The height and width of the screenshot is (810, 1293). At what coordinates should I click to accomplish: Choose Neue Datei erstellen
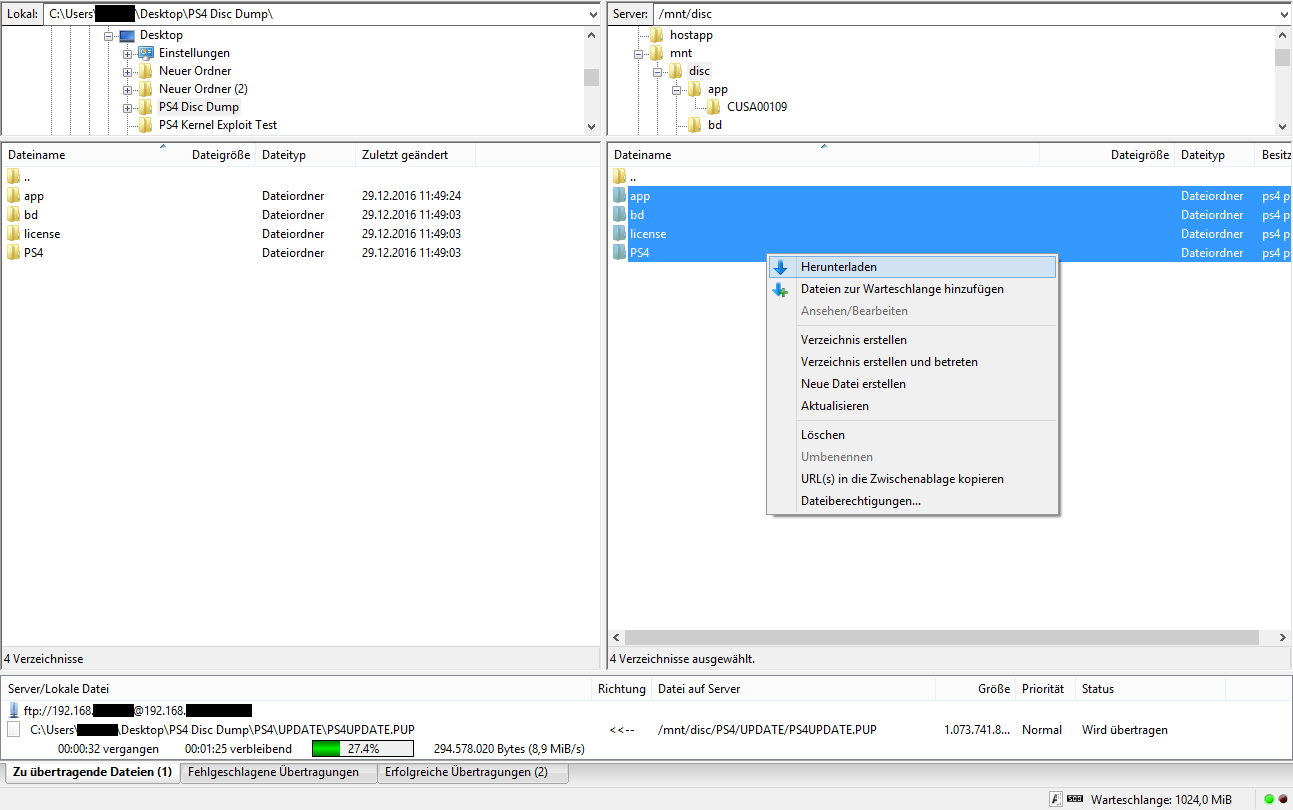912,384
